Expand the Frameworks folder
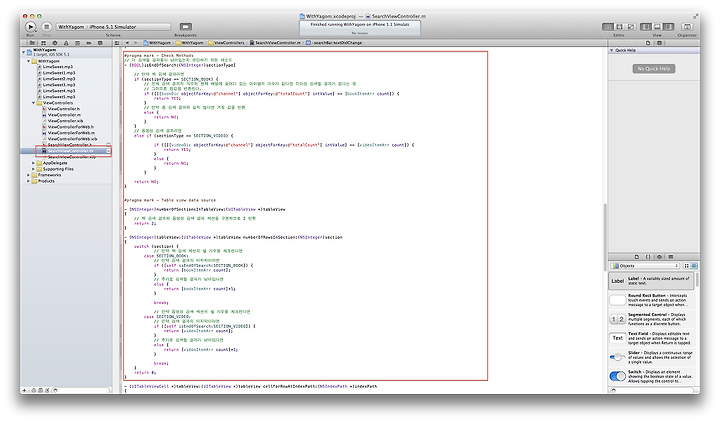The width and height of the screenshot is (720, 422). [28, 175]
